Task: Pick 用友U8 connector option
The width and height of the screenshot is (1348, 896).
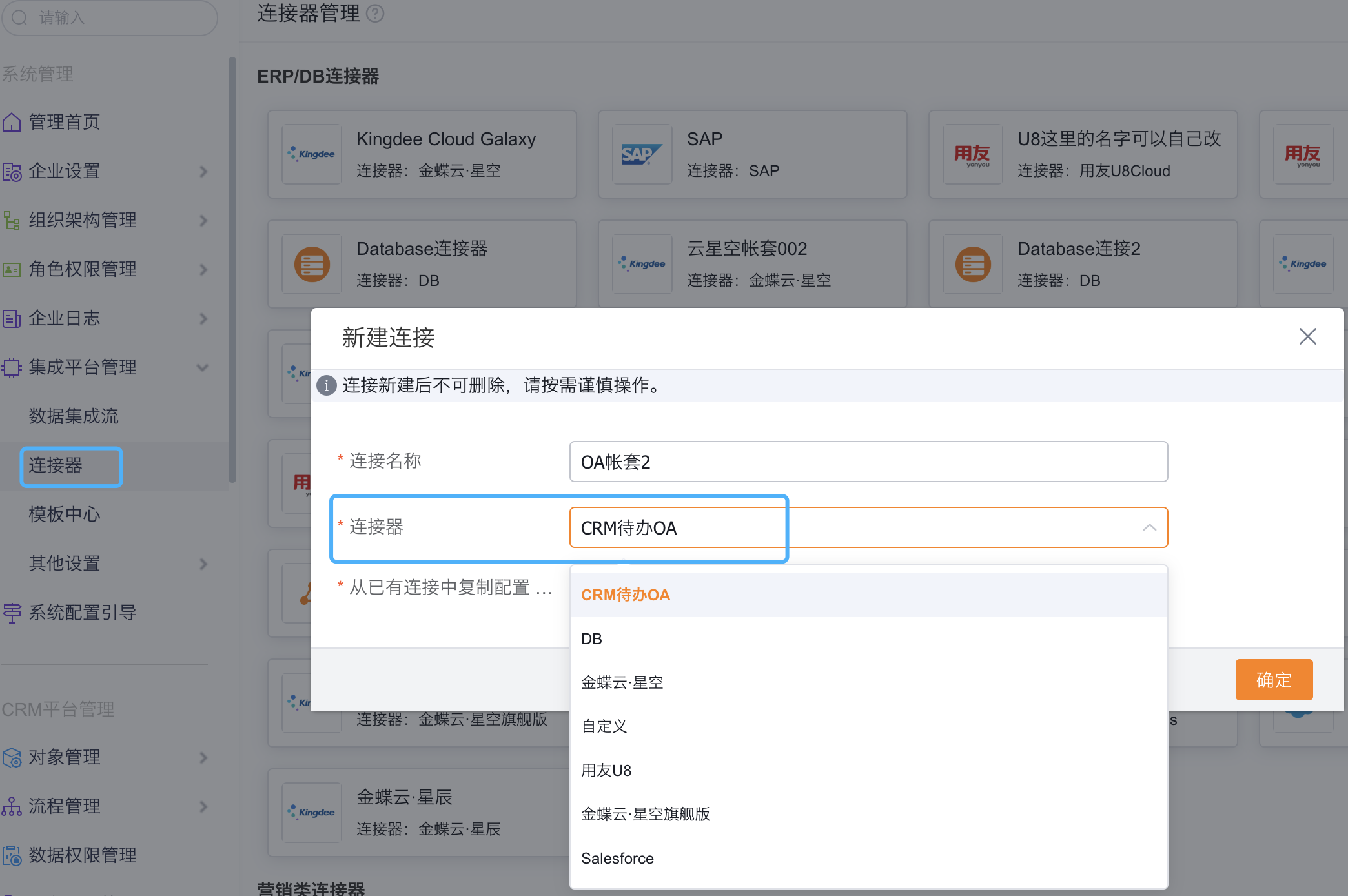Action: coord(869,771)
